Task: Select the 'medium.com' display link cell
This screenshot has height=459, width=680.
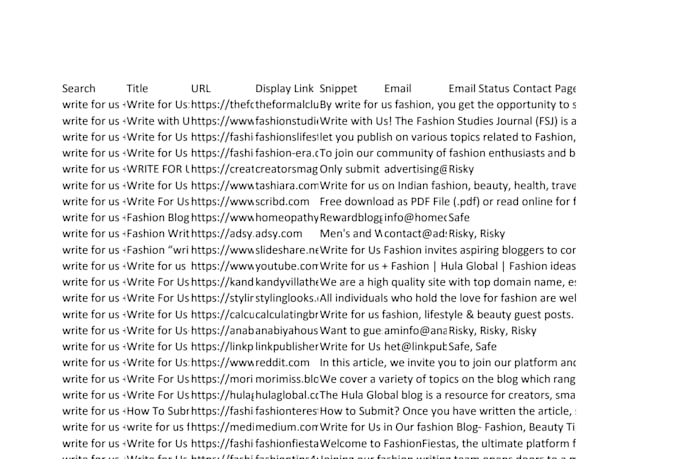Action: [x=287, y=428]
